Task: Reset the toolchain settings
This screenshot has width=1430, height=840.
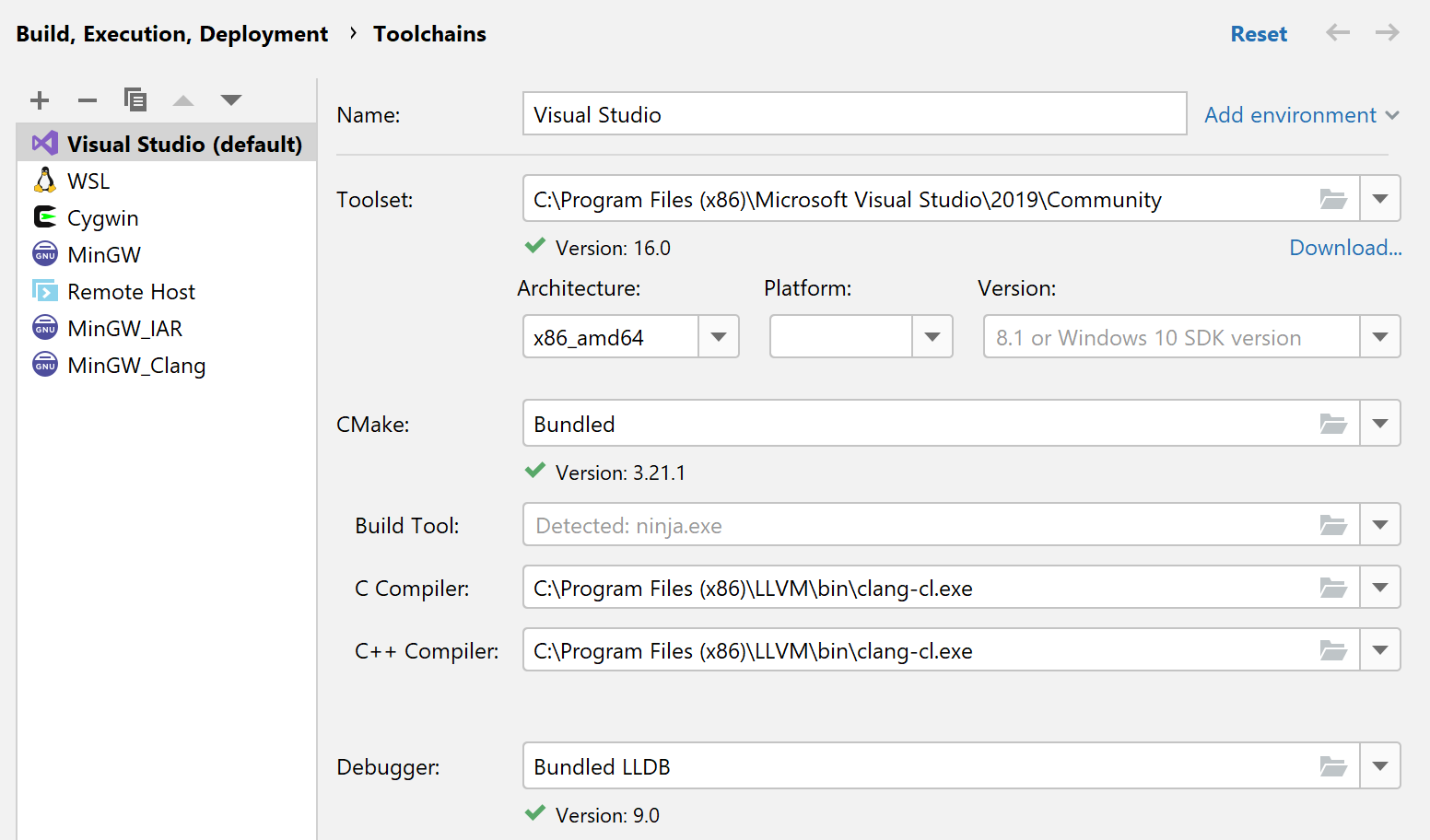Action: click(1259, 33)
